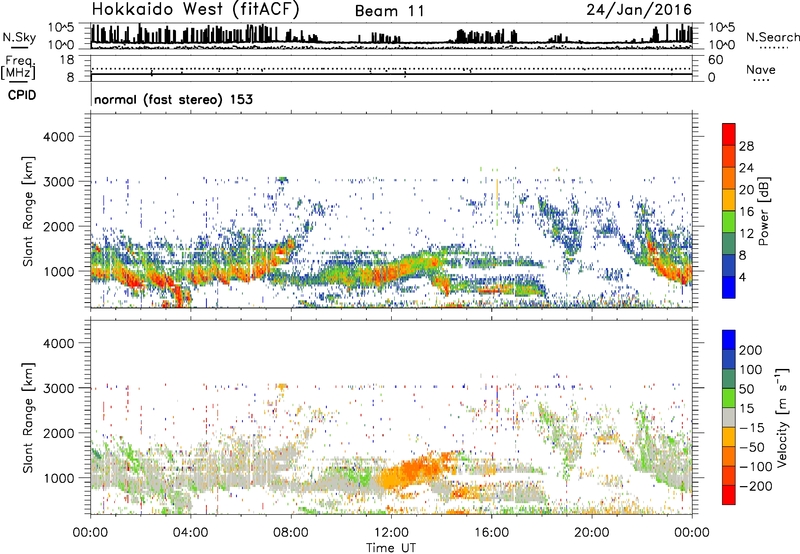Click the '4000' tick of the power panel
The width and height of the screenshot is (800, 554).
tap(59, 137)
